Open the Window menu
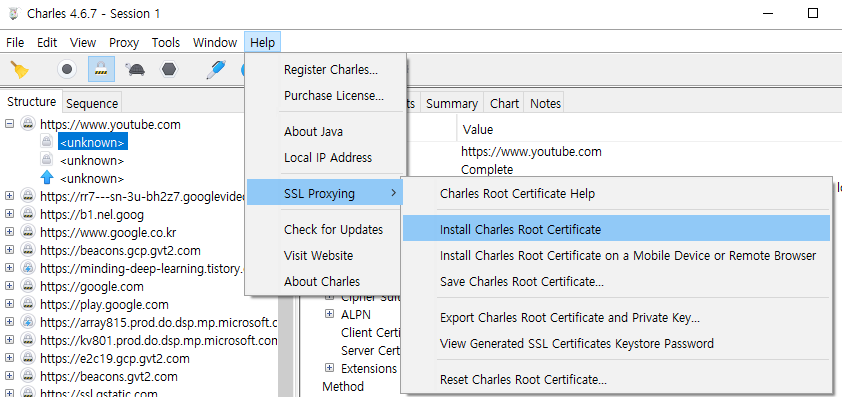The image size is (842, 397). pos(215,42)
